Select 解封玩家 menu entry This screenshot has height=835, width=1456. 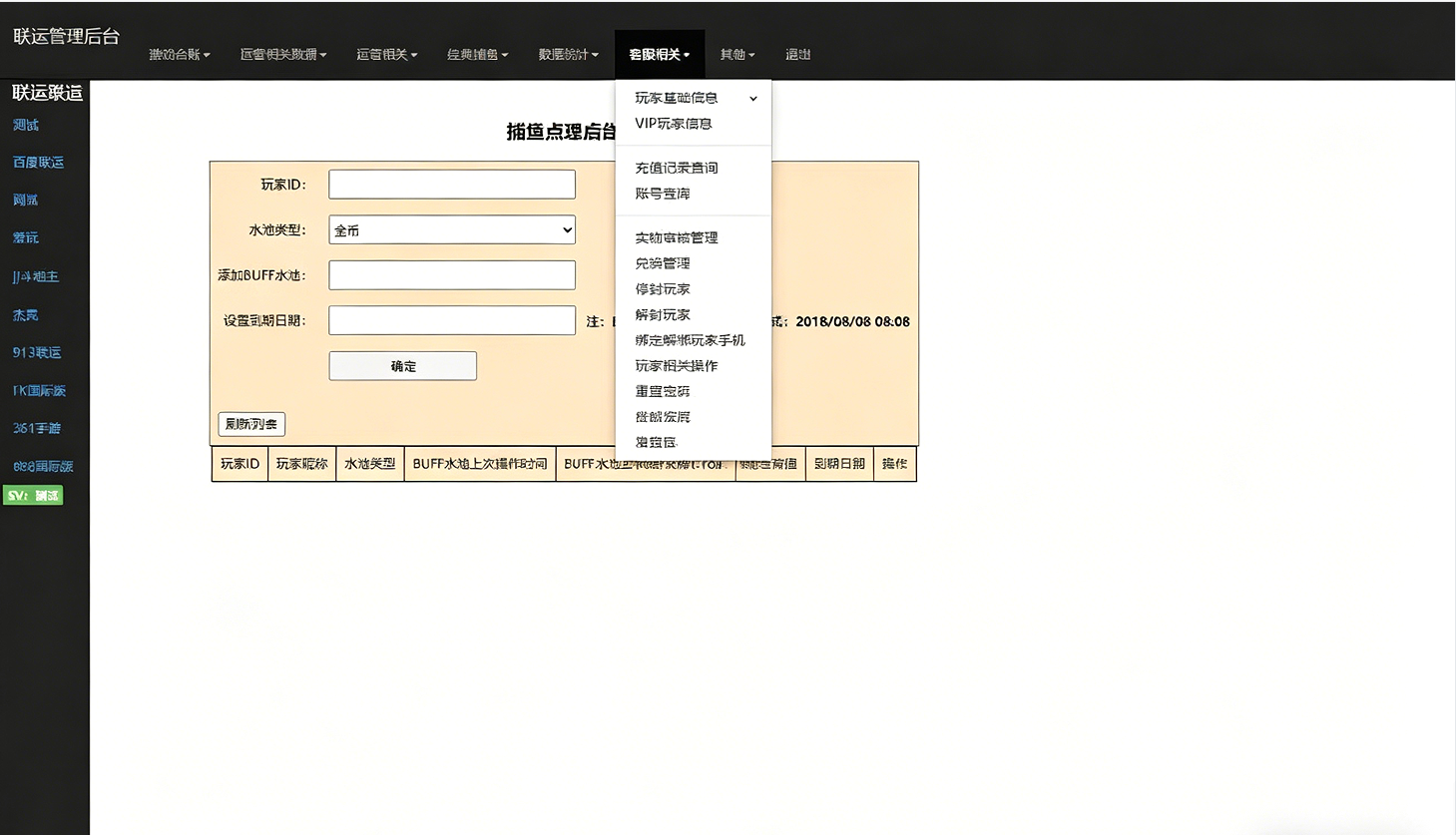click(x=662, y=314)
